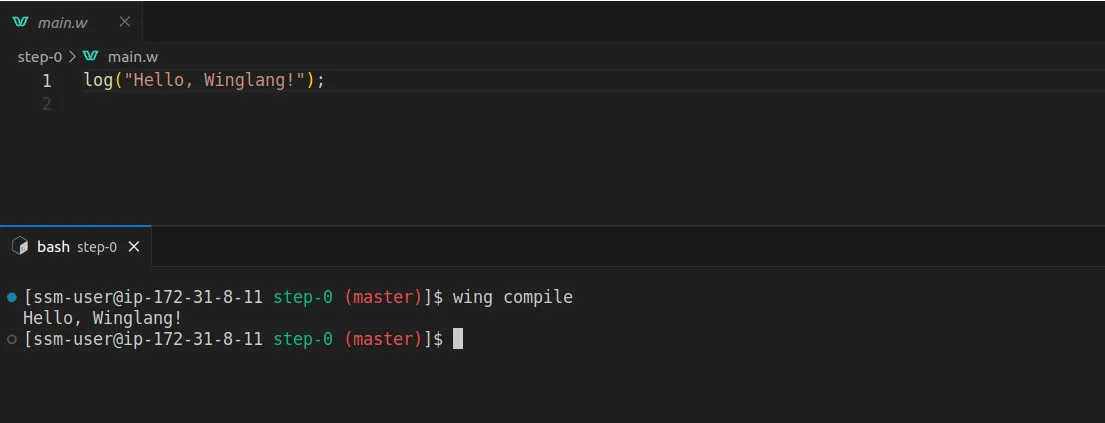The height and width of the screenshot is (423, 1105).
Task: Click the Wing icon on the main.w tab
Action: (x=21, y=22)
